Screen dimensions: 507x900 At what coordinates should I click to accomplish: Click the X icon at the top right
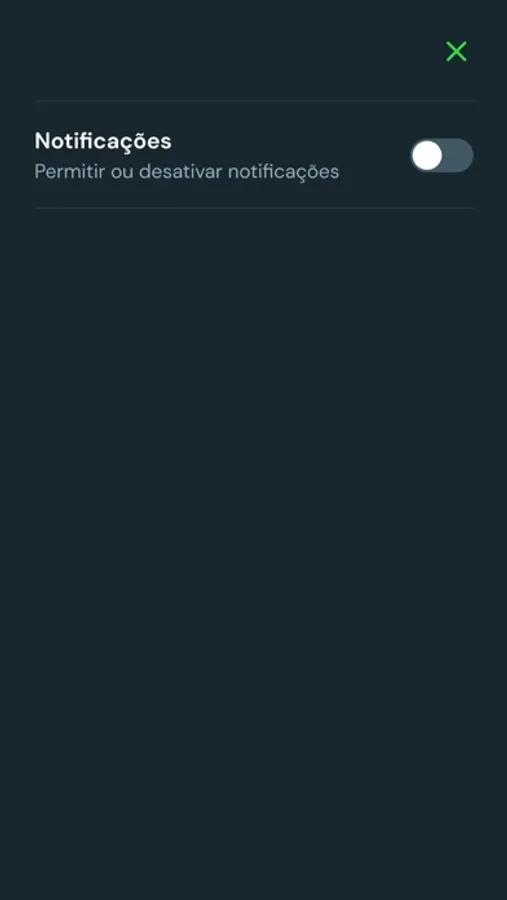click(x=456, y=52)
